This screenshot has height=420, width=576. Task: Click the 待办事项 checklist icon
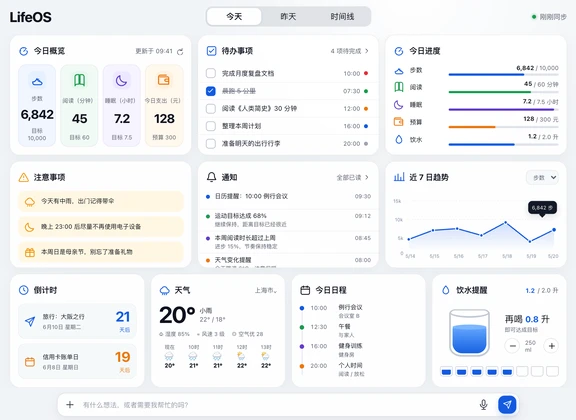[212, 51]
